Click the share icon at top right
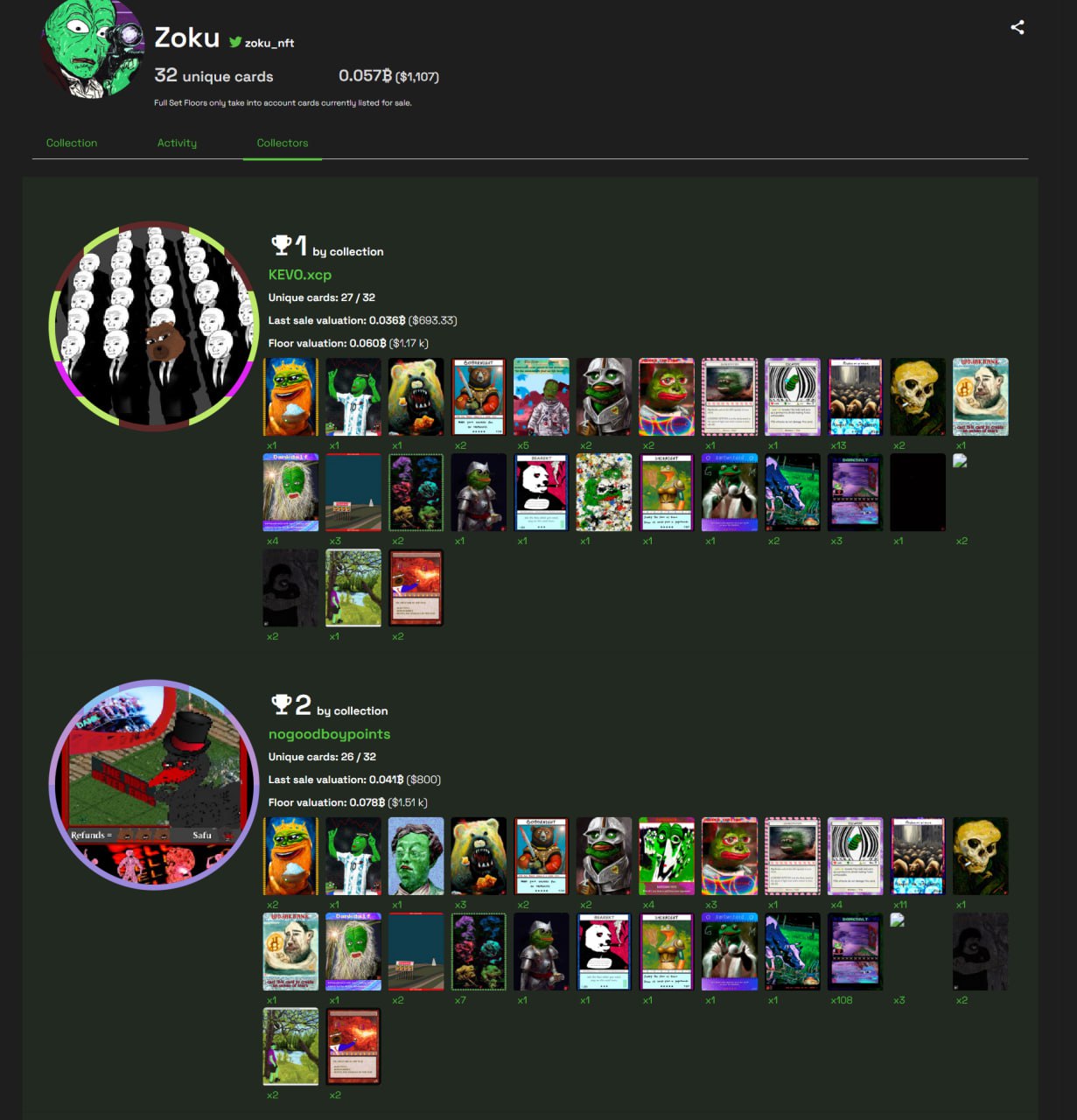This screenshot has width=1077, height=1120. 1017,27
